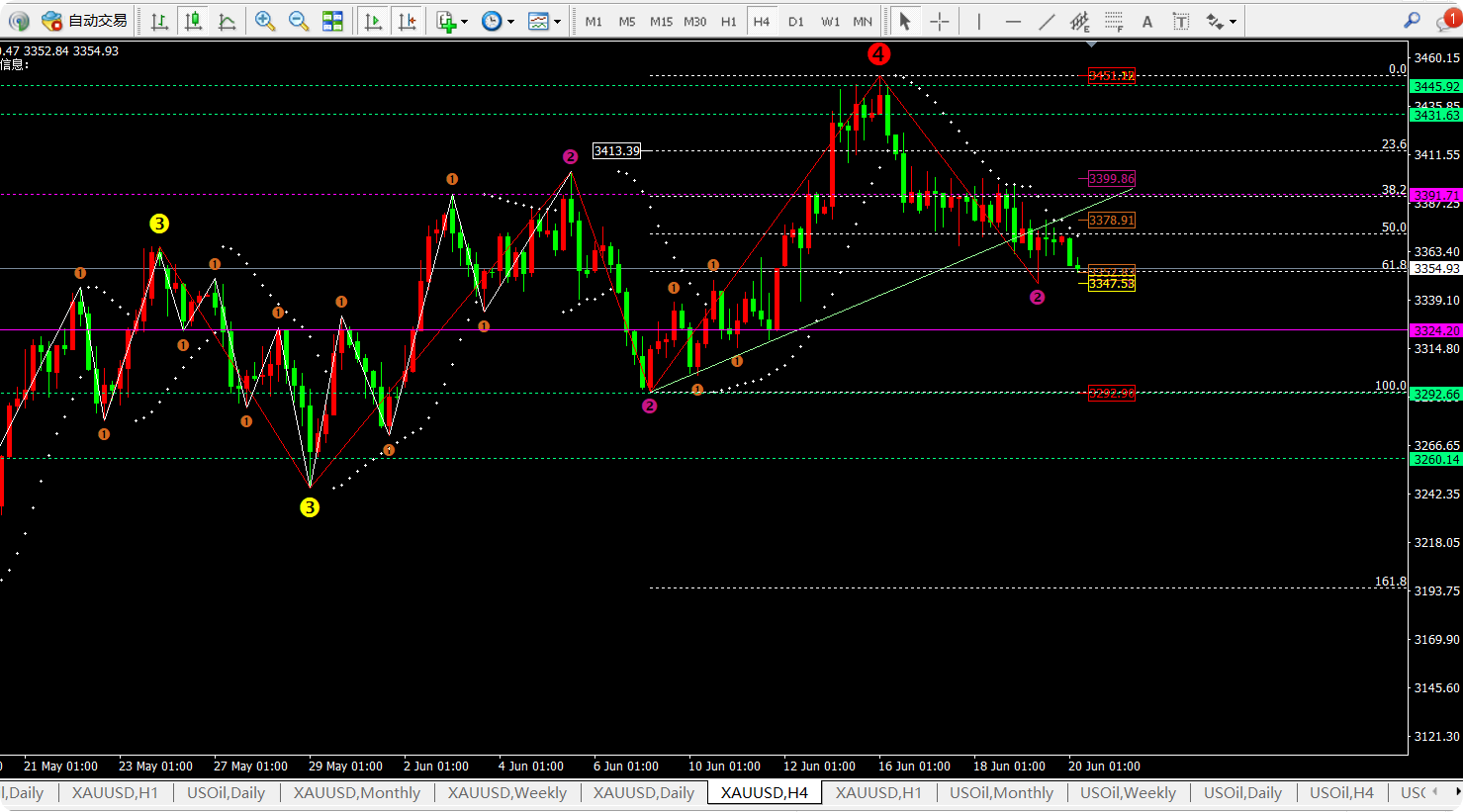
Task: Open the USOil,Monthly chart tab
Action: pyautogui.click(x=1001, y=792)
